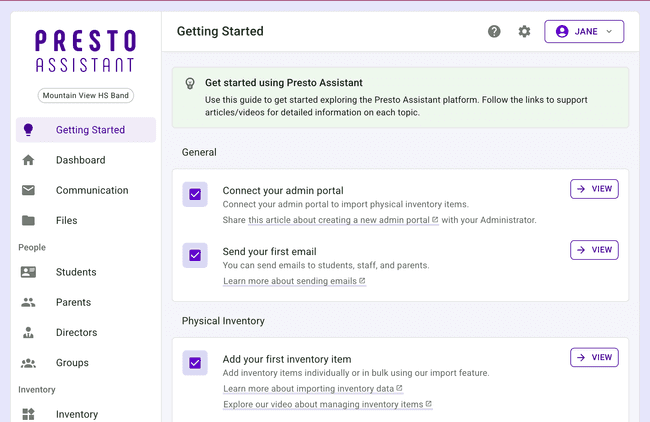Screen dimensions: 650x422
Task: Navigate to Files
Action: click(86, 220)
